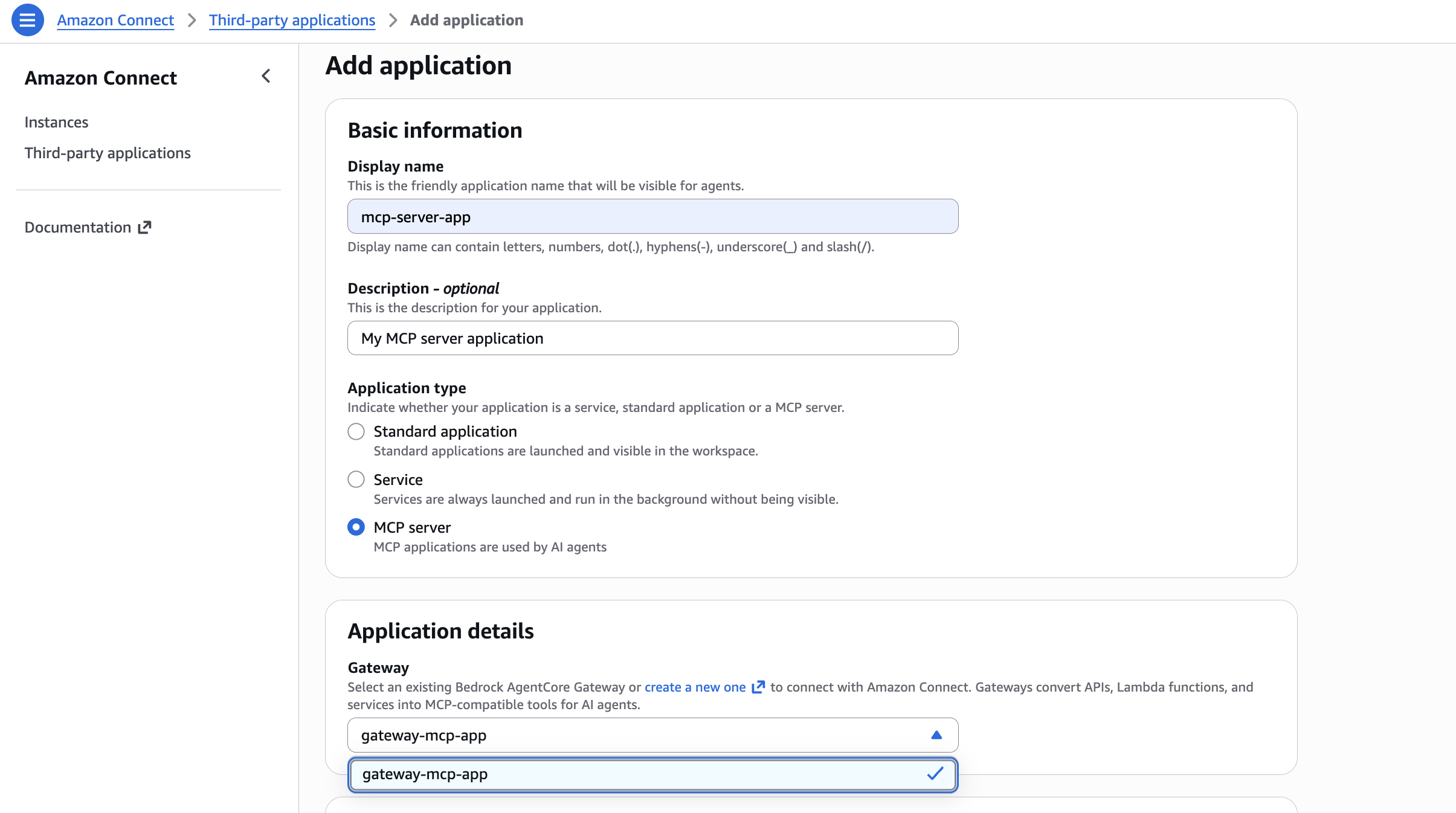Viewport: 1456px width, 813px height.
Task: Edit the Description field with My MCP server application
Action: point(651,338)
